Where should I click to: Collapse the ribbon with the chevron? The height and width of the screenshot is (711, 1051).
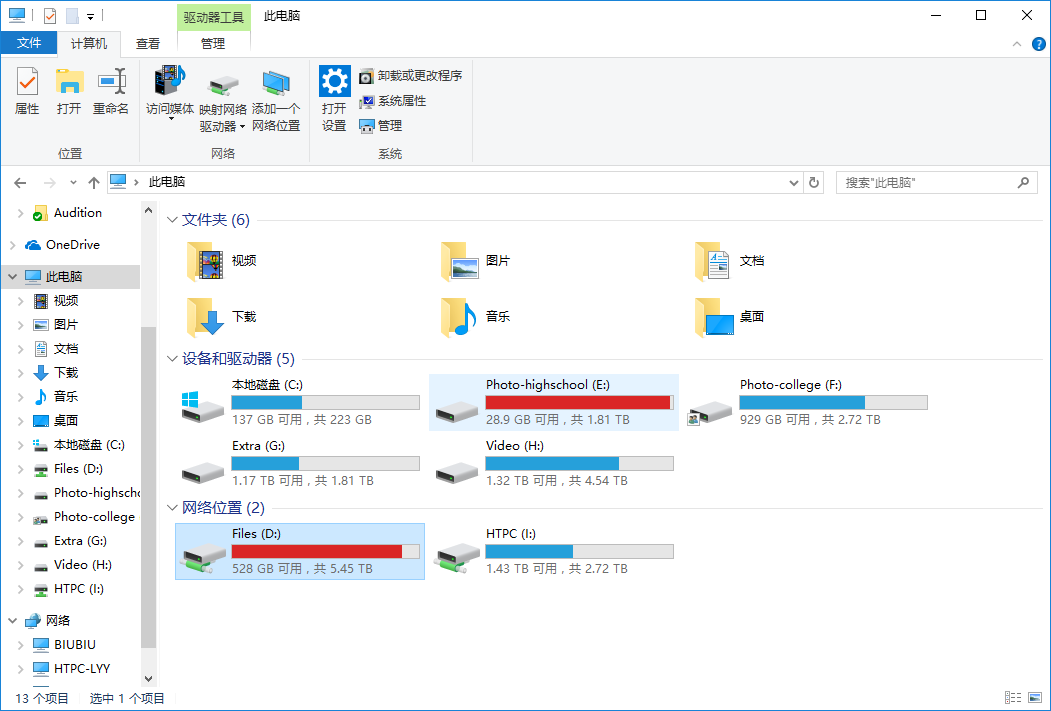[x=1017, y=44]
